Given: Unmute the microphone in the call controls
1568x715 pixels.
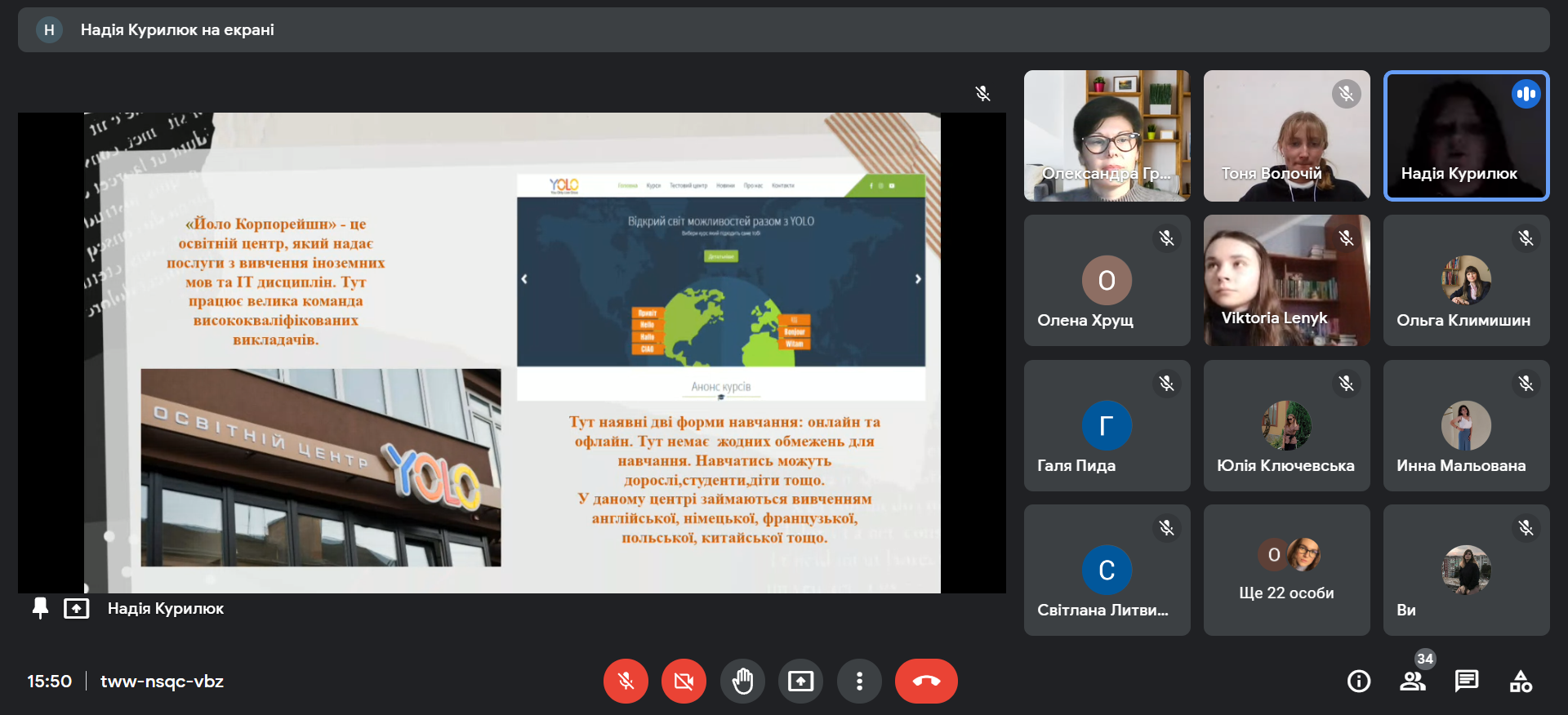Looking at the screenshot, I should pyautogui.click(x=626, y=681).
